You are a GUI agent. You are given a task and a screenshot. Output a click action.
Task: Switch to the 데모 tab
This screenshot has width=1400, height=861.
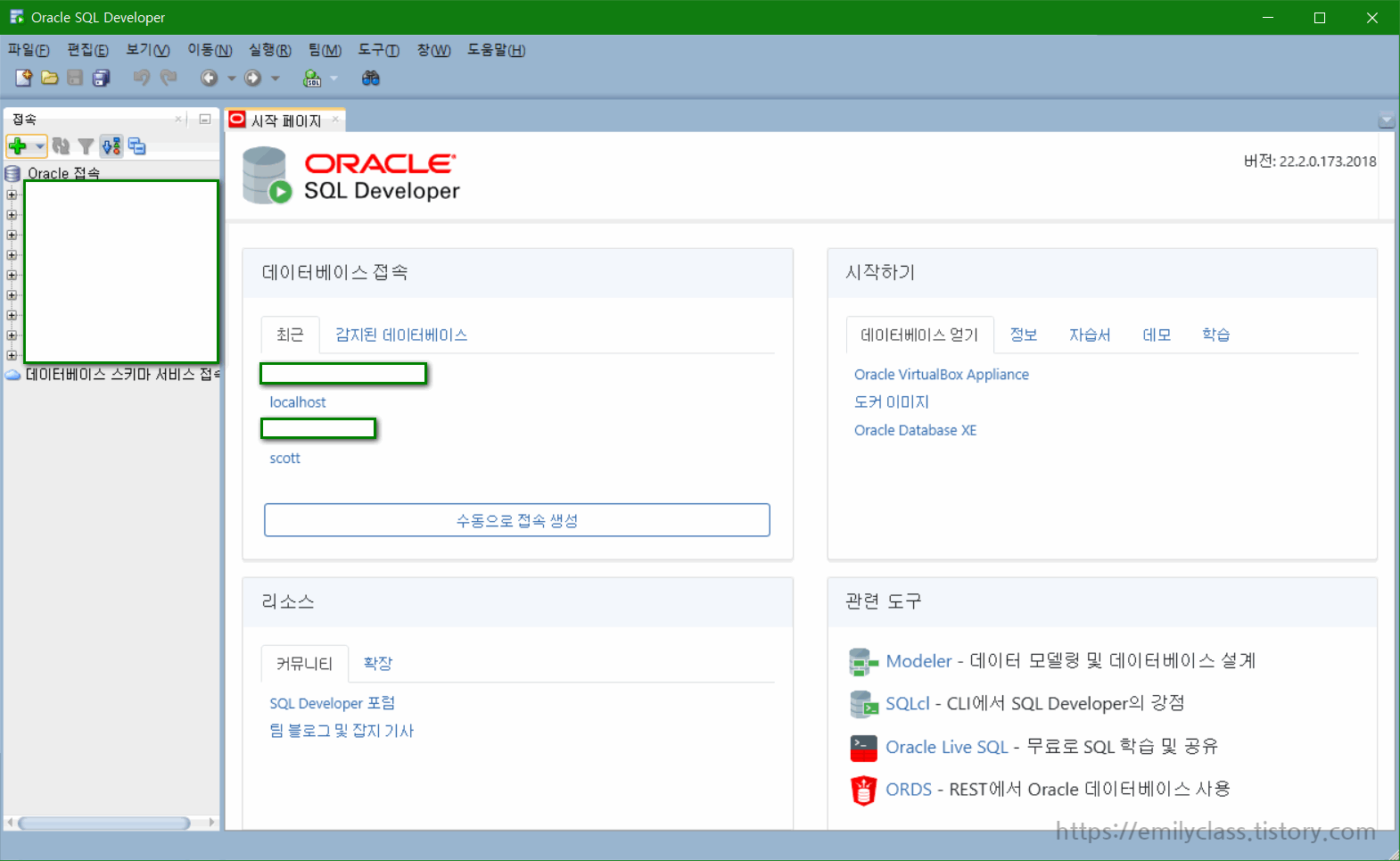coord(1157,335)
